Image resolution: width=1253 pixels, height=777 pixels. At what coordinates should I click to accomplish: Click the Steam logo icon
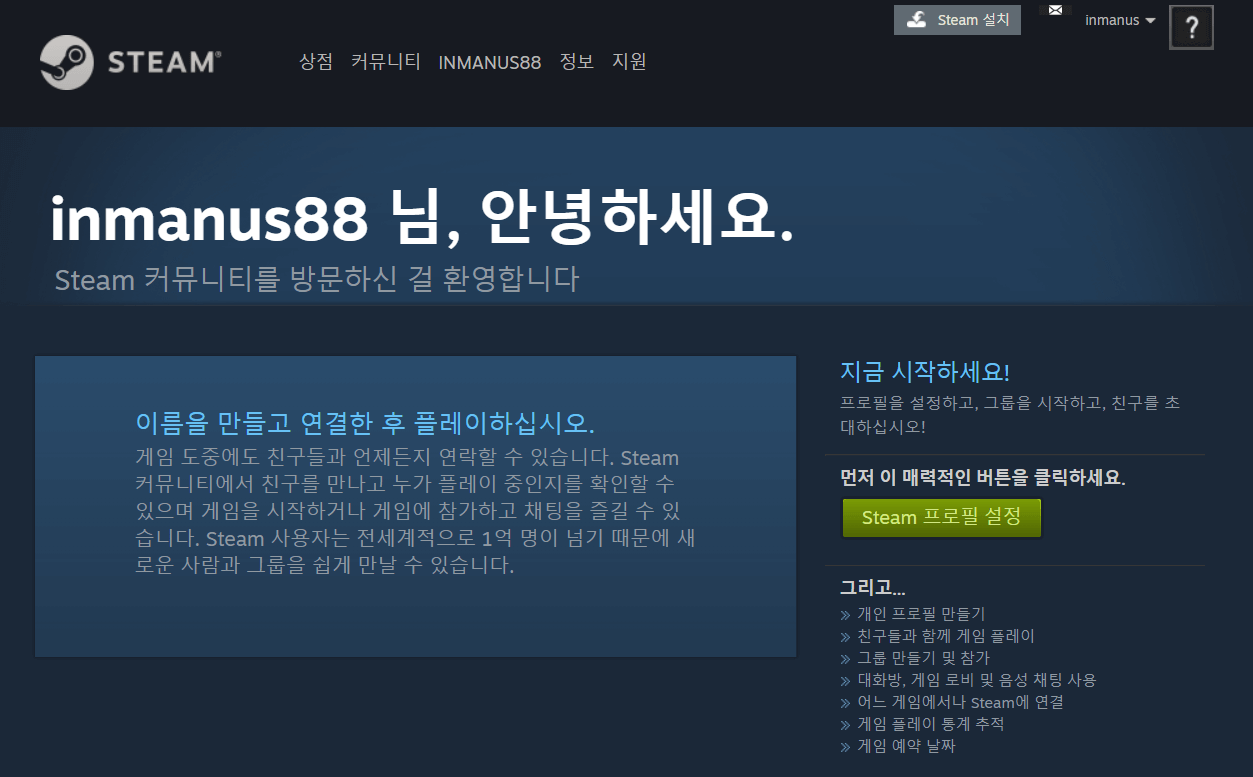coord(67,62)
